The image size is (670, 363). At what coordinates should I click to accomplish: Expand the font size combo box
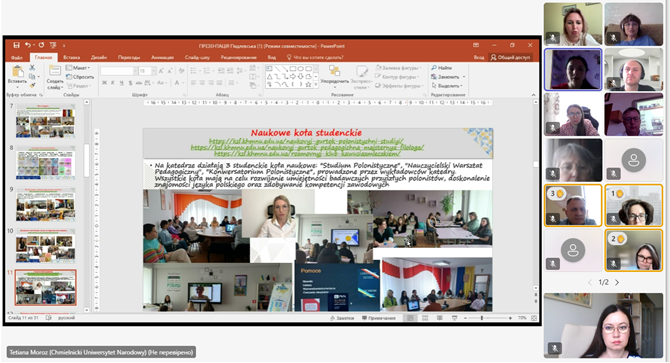153,71
